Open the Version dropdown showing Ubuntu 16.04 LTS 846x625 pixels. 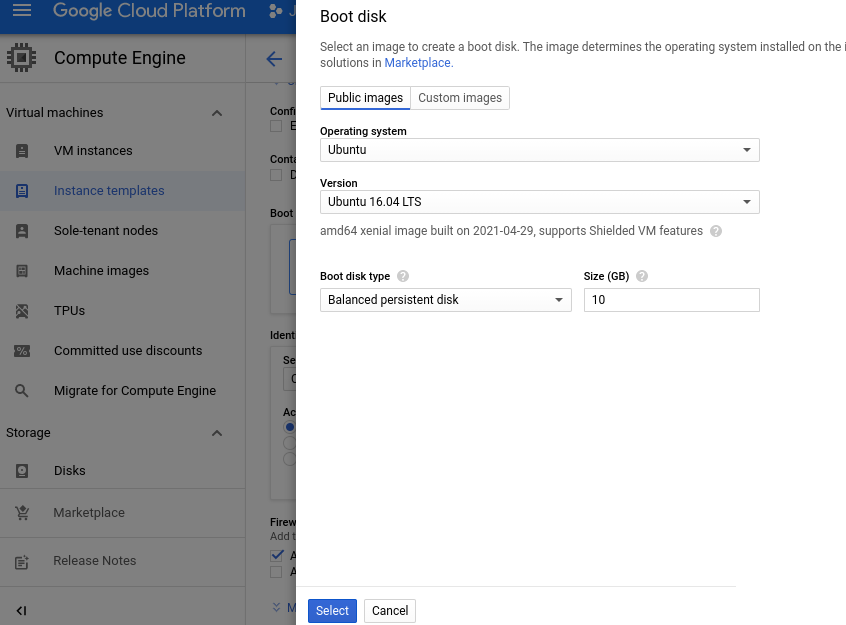point(540,202)
